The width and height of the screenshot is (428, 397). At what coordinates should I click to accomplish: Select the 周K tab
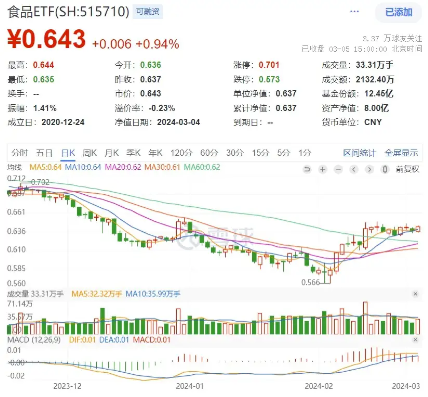90,153
